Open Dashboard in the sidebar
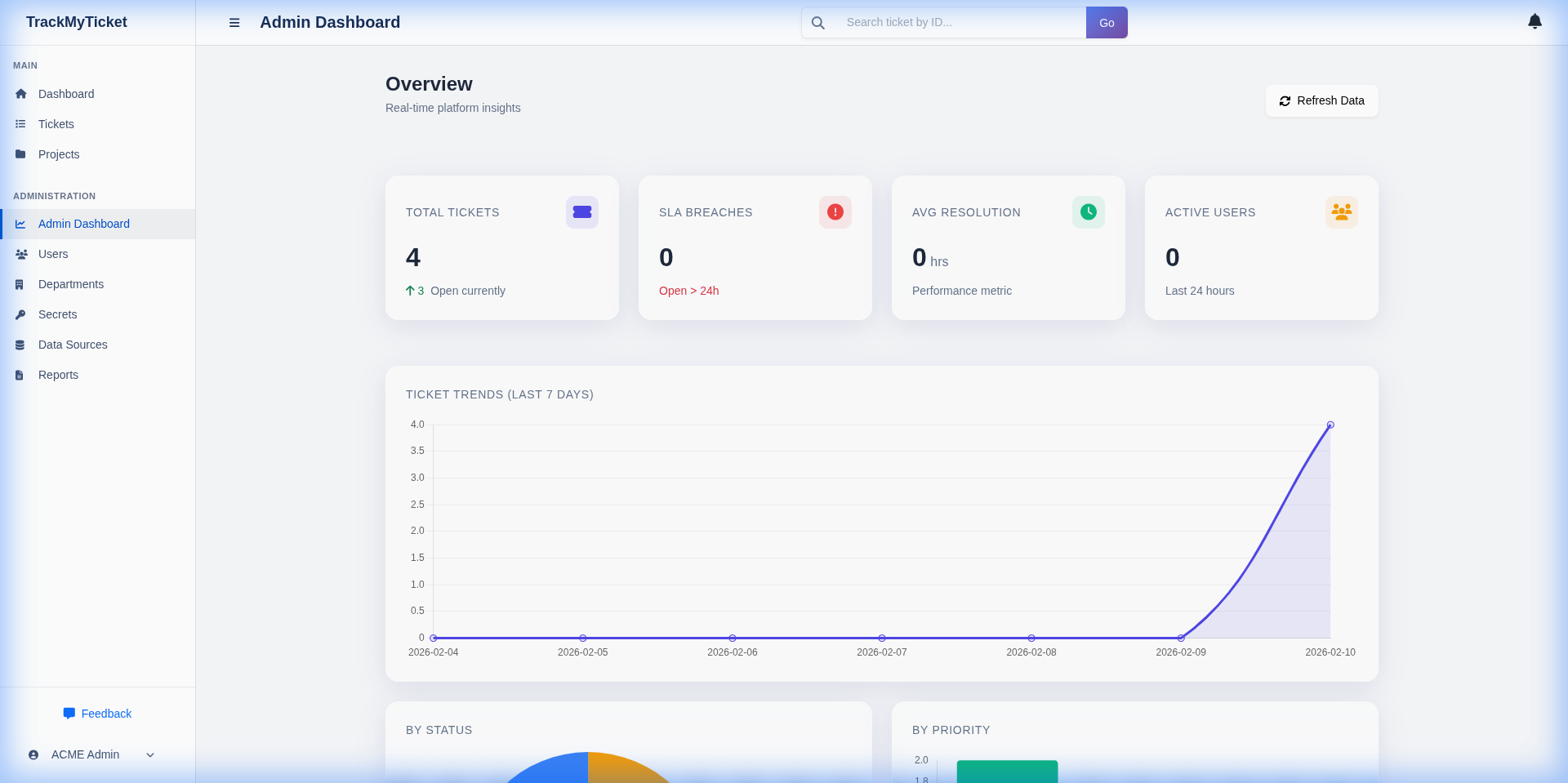The image size is (1568, 783). 97,94
